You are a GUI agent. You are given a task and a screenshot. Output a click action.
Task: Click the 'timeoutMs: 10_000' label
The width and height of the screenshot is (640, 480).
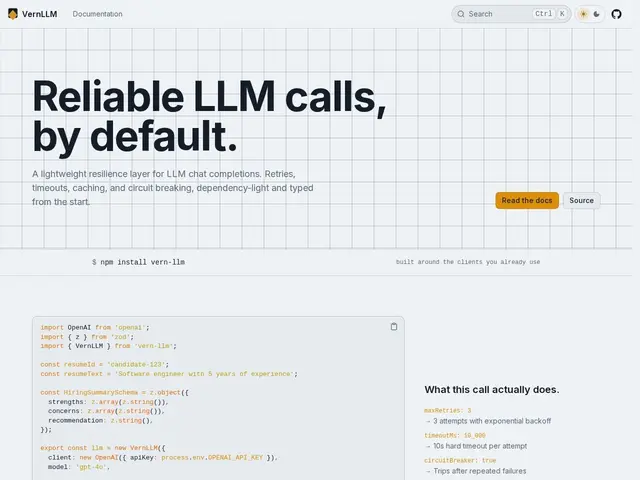point(455,436)
